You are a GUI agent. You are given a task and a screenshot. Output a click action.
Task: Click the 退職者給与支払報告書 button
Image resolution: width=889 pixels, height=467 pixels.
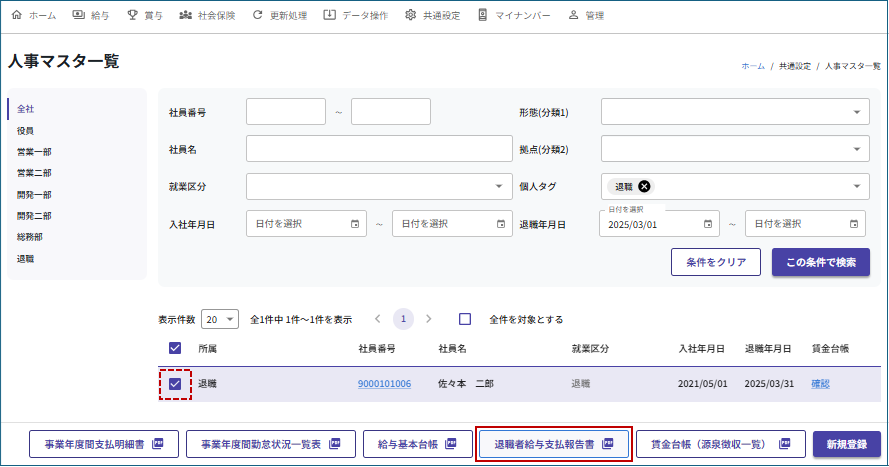pyautogui.click(x=553, y=443)
